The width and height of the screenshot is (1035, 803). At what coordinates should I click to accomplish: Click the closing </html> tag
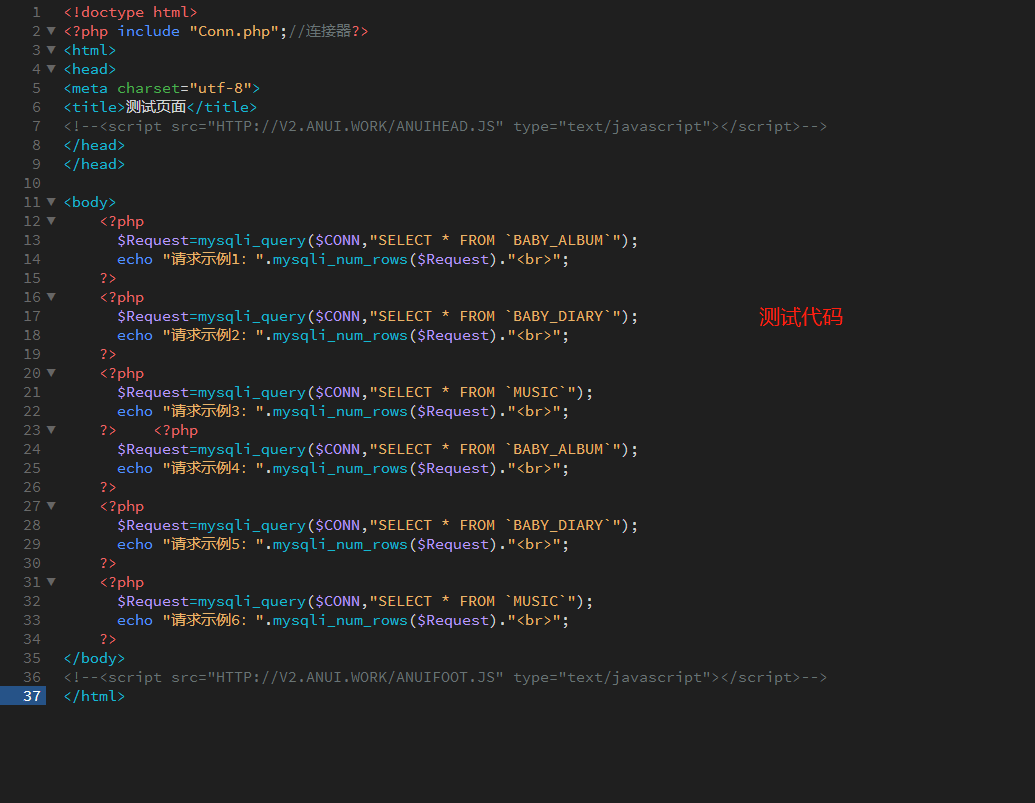click(x=94, y=697)
